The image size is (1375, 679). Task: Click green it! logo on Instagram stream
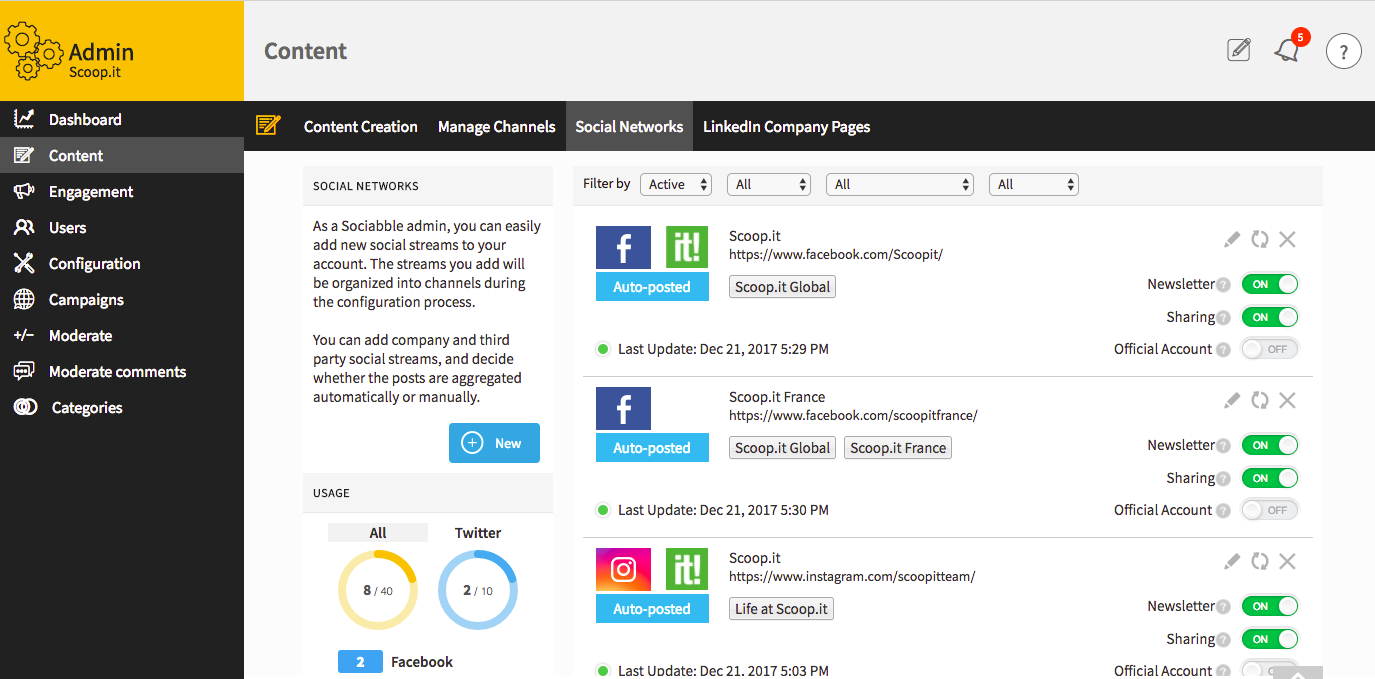pos(687,569)
